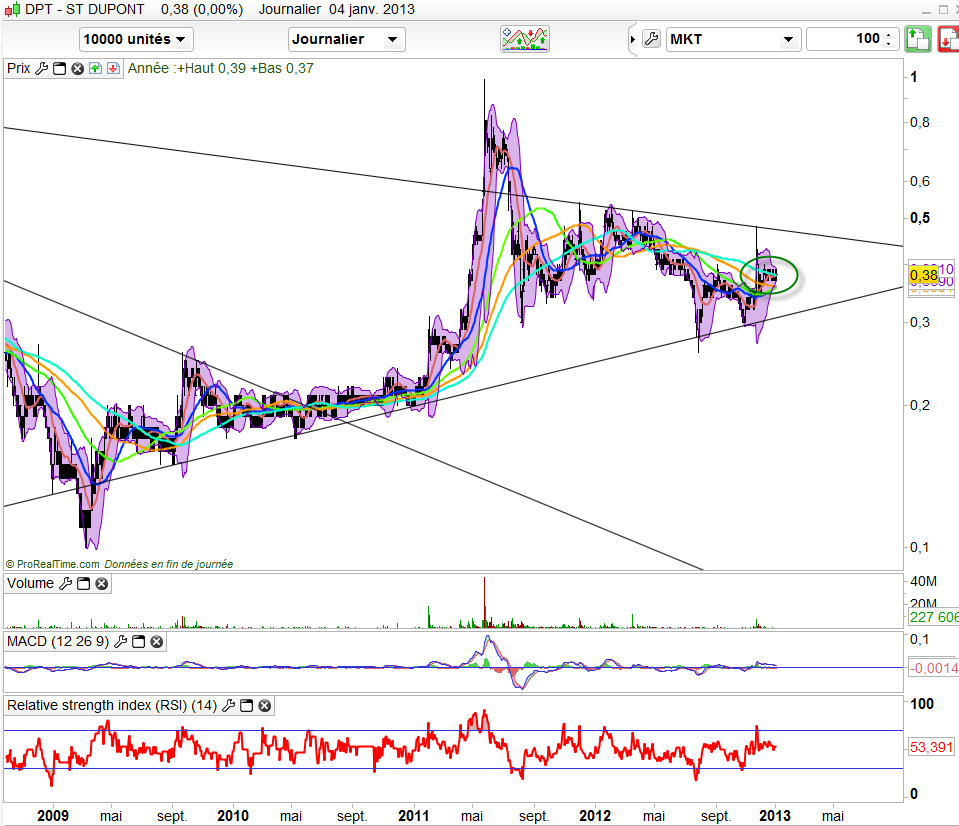This screenshot has height=826, width=959.
Task: Click the indicators chart icon in toolbar
Action: tap(526, 39)
